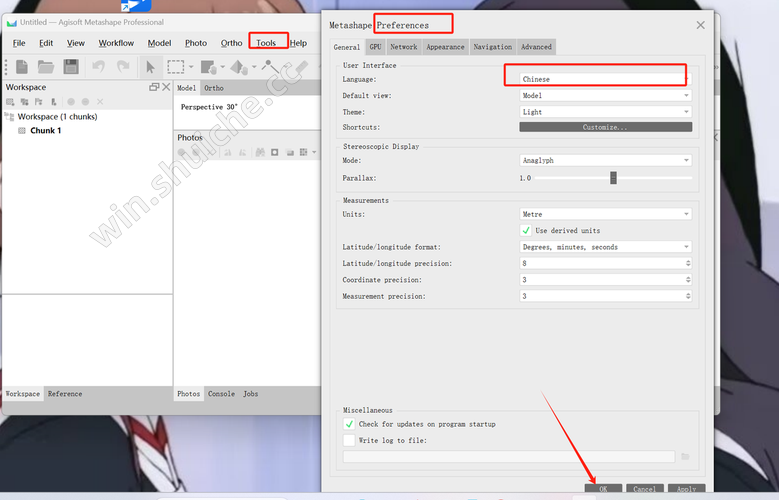Screen dimensions: 779x500
Task: Click the Redo arrow in the toolbar
Action: tap(123, 67)
